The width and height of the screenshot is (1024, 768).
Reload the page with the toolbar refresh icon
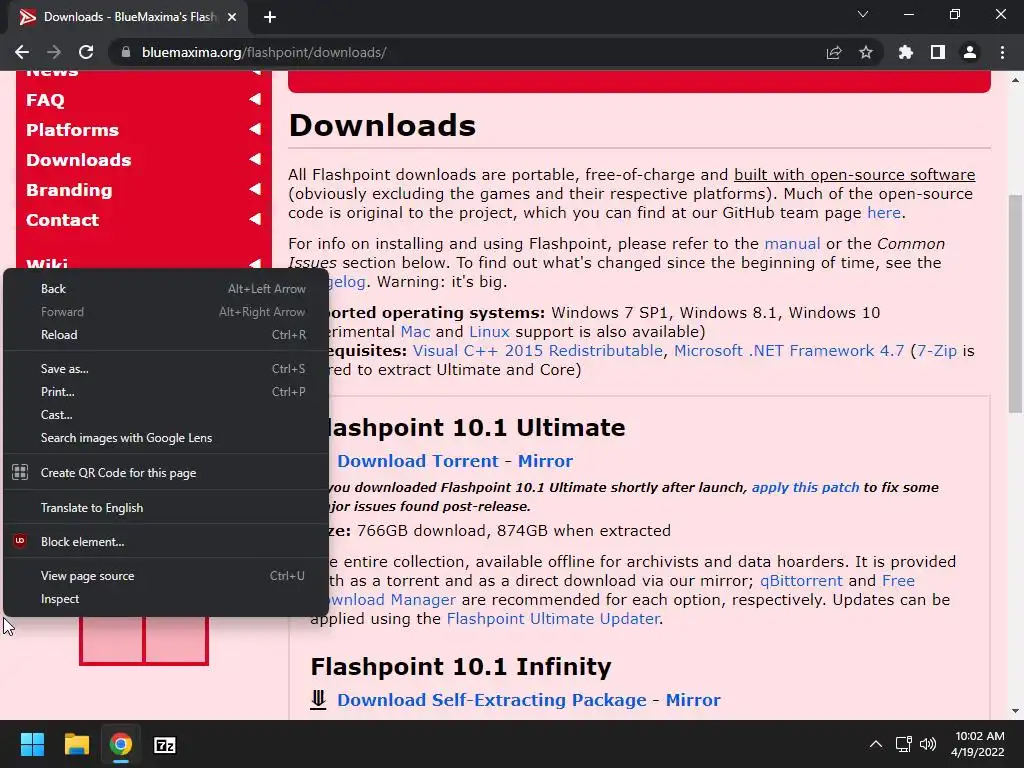coord(86,52)
